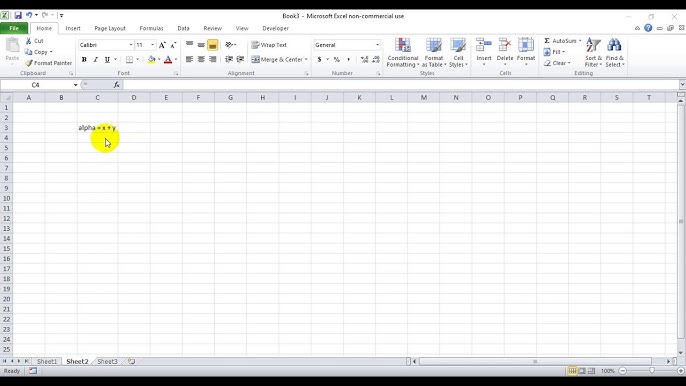
Task: Select cell containing alpha = x + y
Action: point(97,128)
